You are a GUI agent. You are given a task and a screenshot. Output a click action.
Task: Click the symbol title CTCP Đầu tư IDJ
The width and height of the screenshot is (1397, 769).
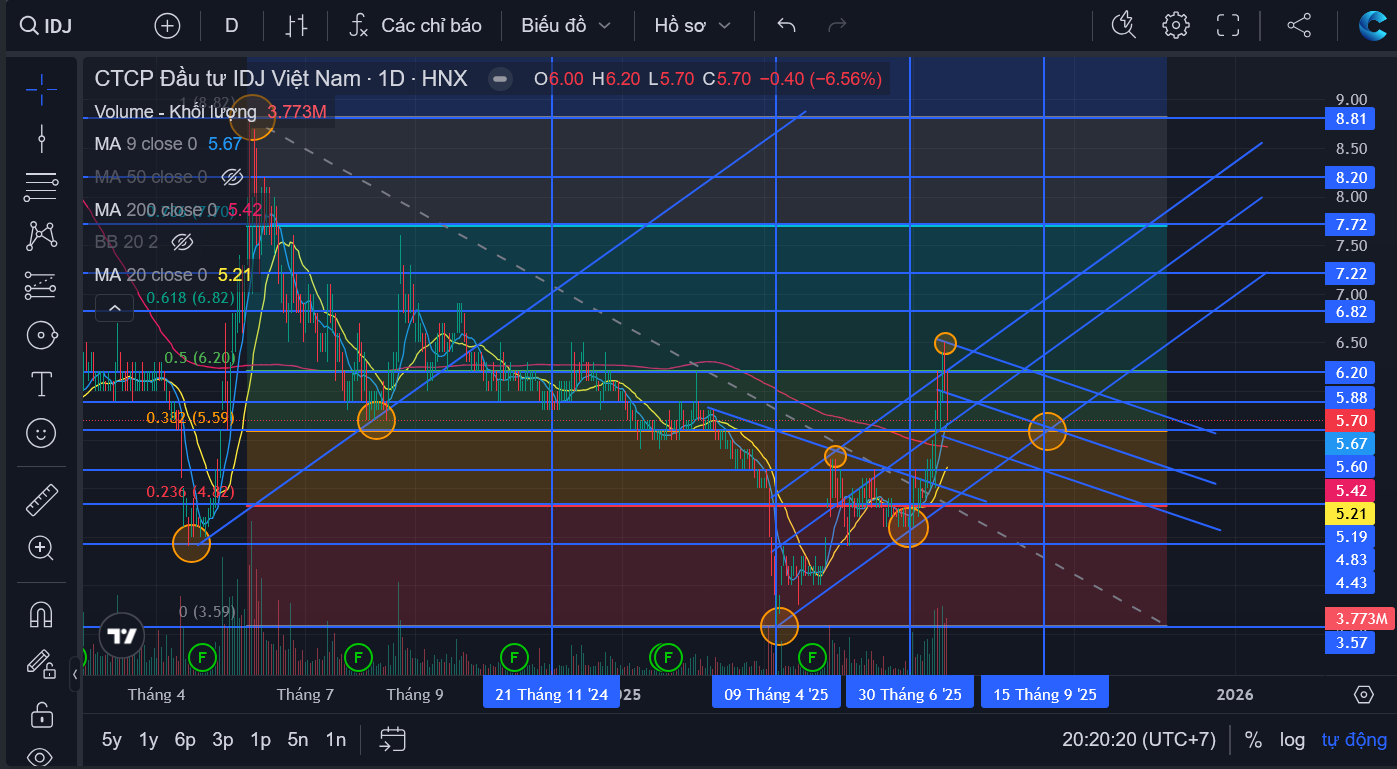(x=281, y=78)
